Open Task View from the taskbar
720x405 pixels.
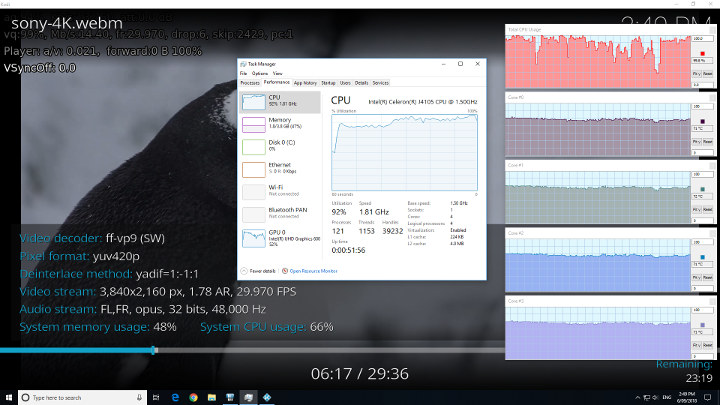pyautogui.click(x=156, y=398)
